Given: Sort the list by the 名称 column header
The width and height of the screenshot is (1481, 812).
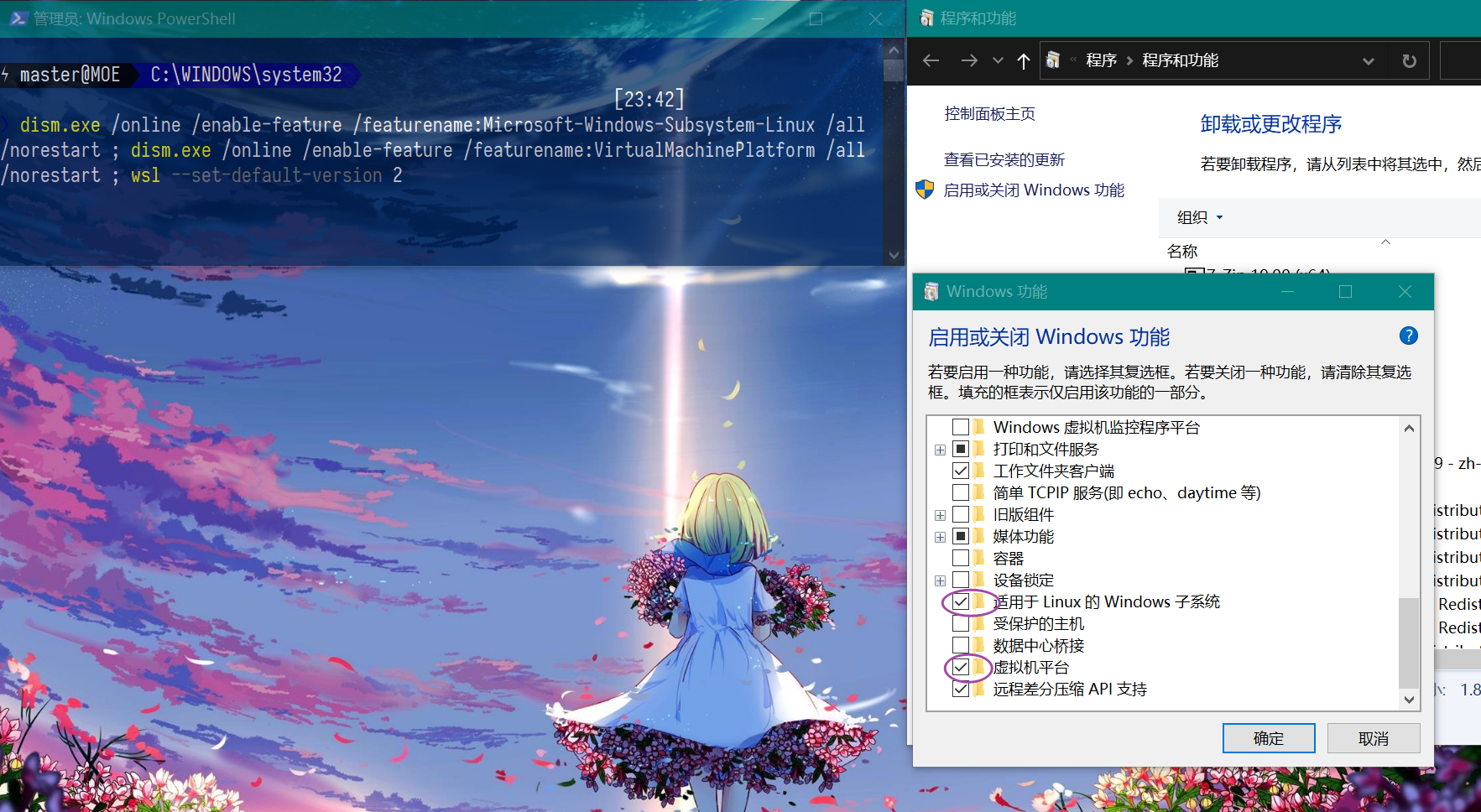Looking at the screenshot, I should pyautogui.click(x=1182, y=251).
